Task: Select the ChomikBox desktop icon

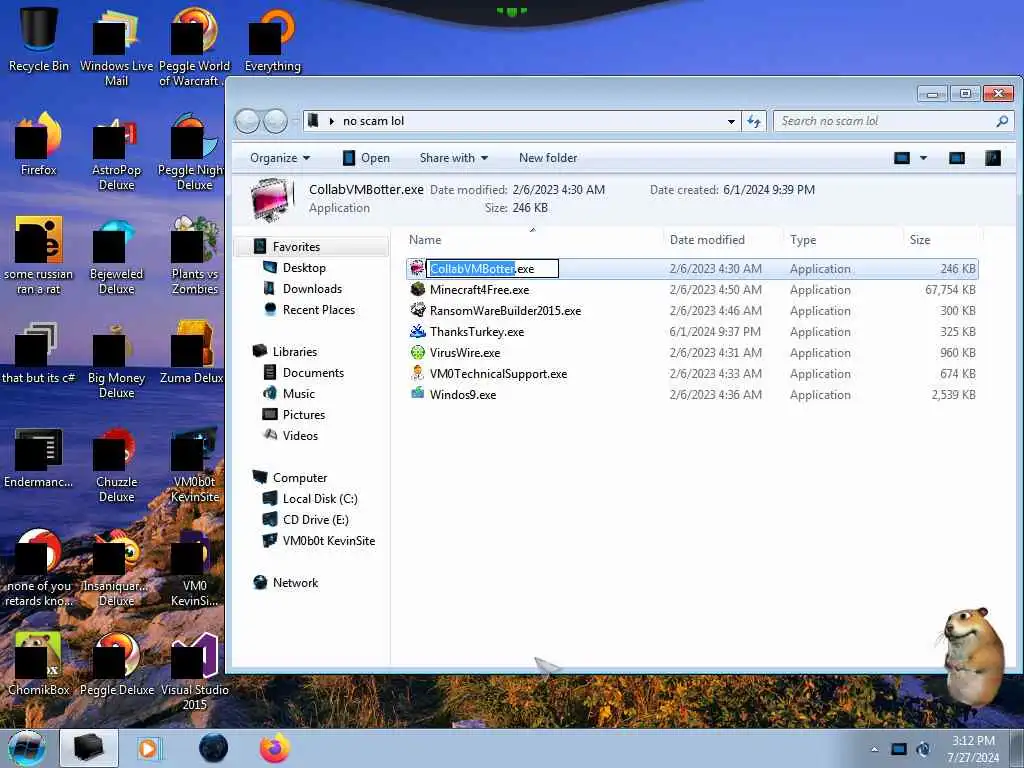Action: pos(39,664)
